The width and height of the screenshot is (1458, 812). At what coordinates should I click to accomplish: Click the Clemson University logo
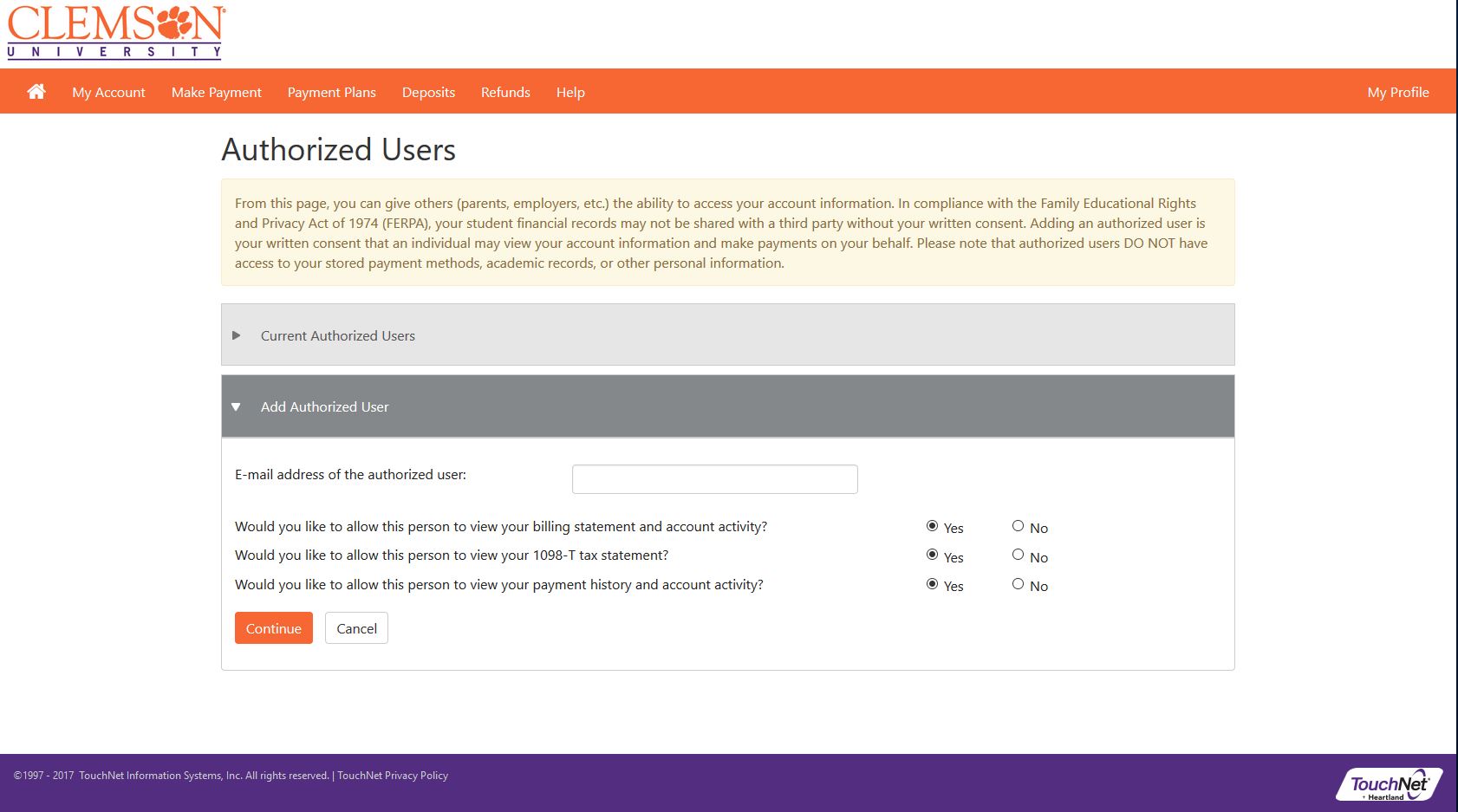(116, 33)
